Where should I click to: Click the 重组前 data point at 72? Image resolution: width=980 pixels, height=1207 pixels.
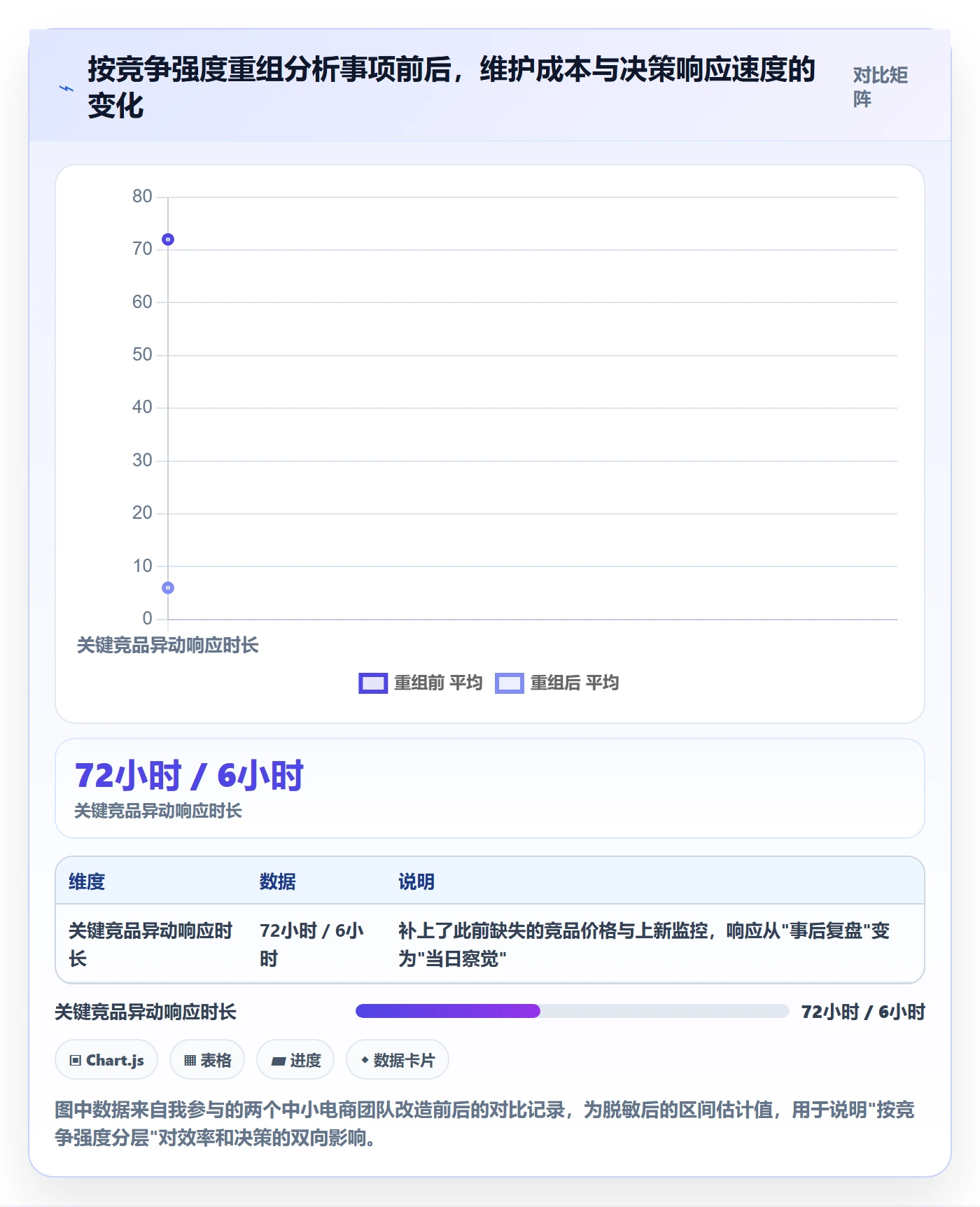(168, 239)
